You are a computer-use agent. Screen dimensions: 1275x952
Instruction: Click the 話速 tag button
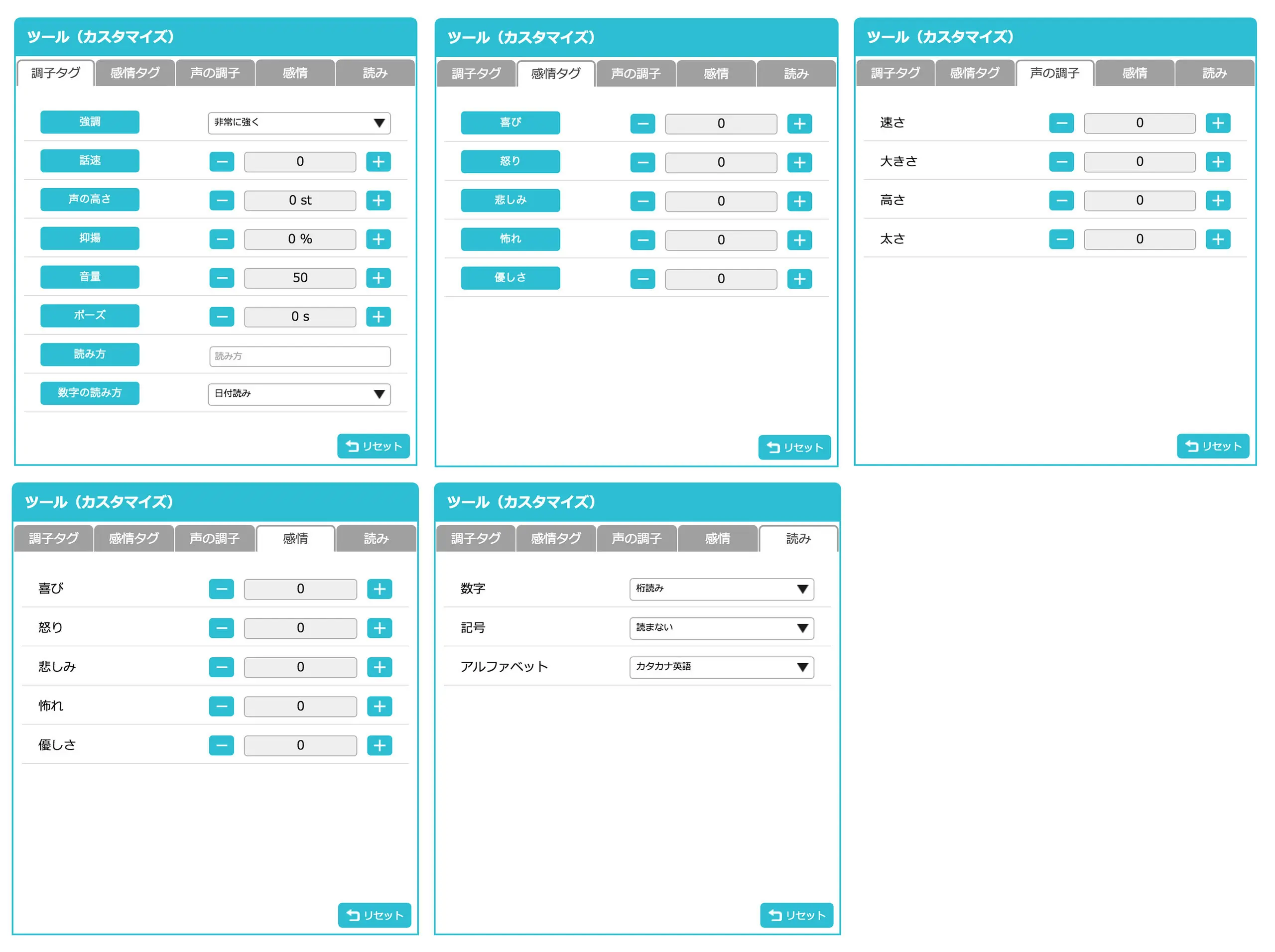click(x=90, y=161)
